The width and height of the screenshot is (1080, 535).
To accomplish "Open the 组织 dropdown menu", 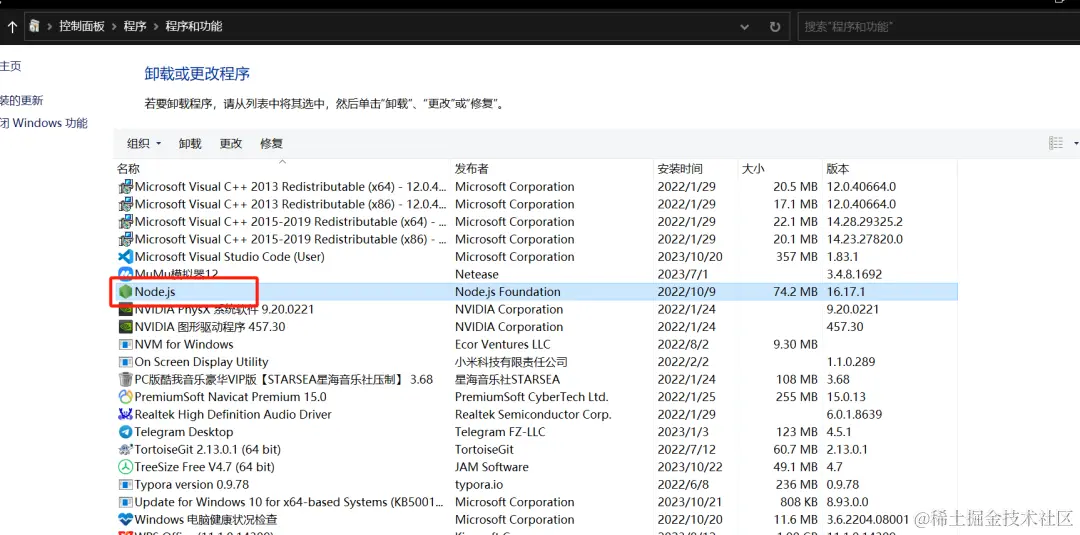I will (x=144, y=143).
